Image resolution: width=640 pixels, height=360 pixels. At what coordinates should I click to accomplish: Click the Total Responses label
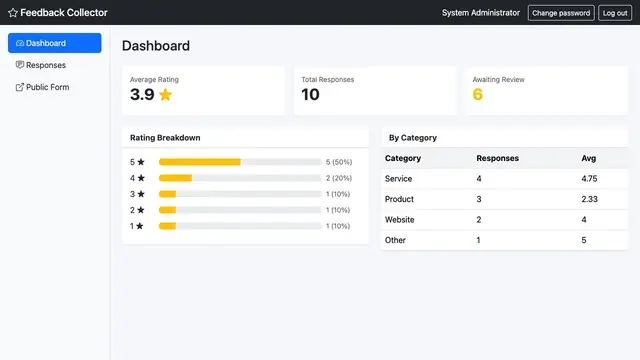[x=328, y=80]
